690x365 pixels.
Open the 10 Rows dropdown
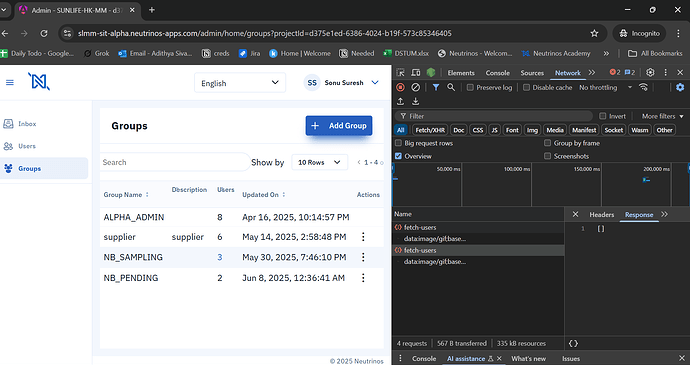pos(319,162)
